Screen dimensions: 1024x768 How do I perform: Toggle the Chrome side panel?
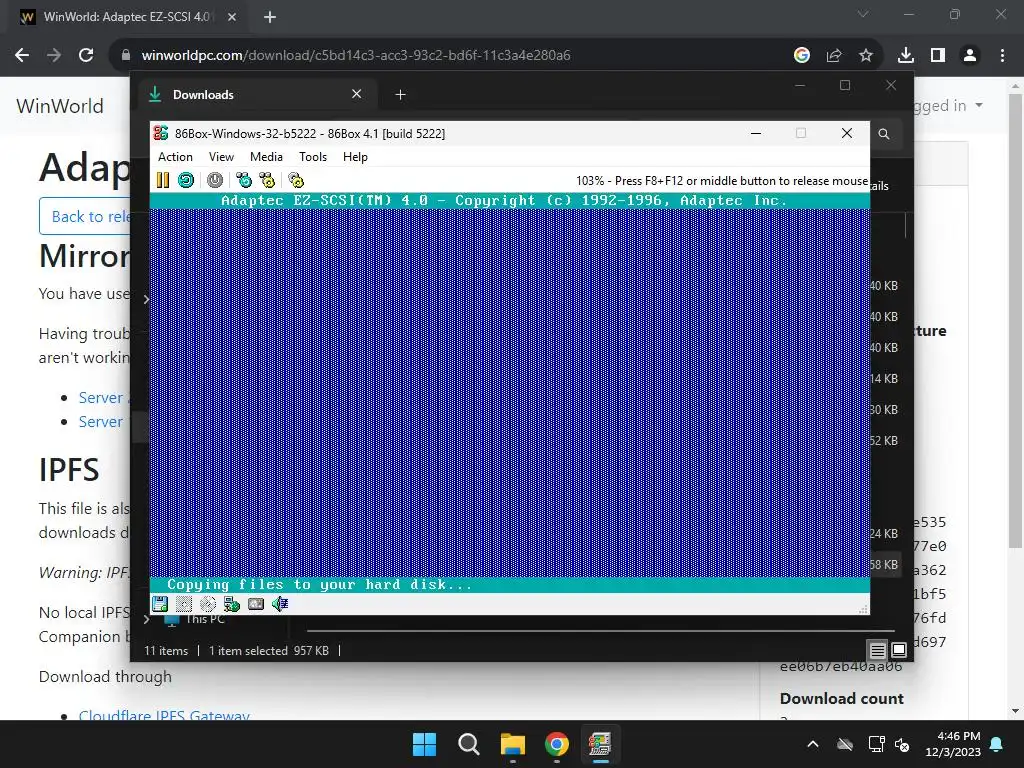[x=938, y=56]
